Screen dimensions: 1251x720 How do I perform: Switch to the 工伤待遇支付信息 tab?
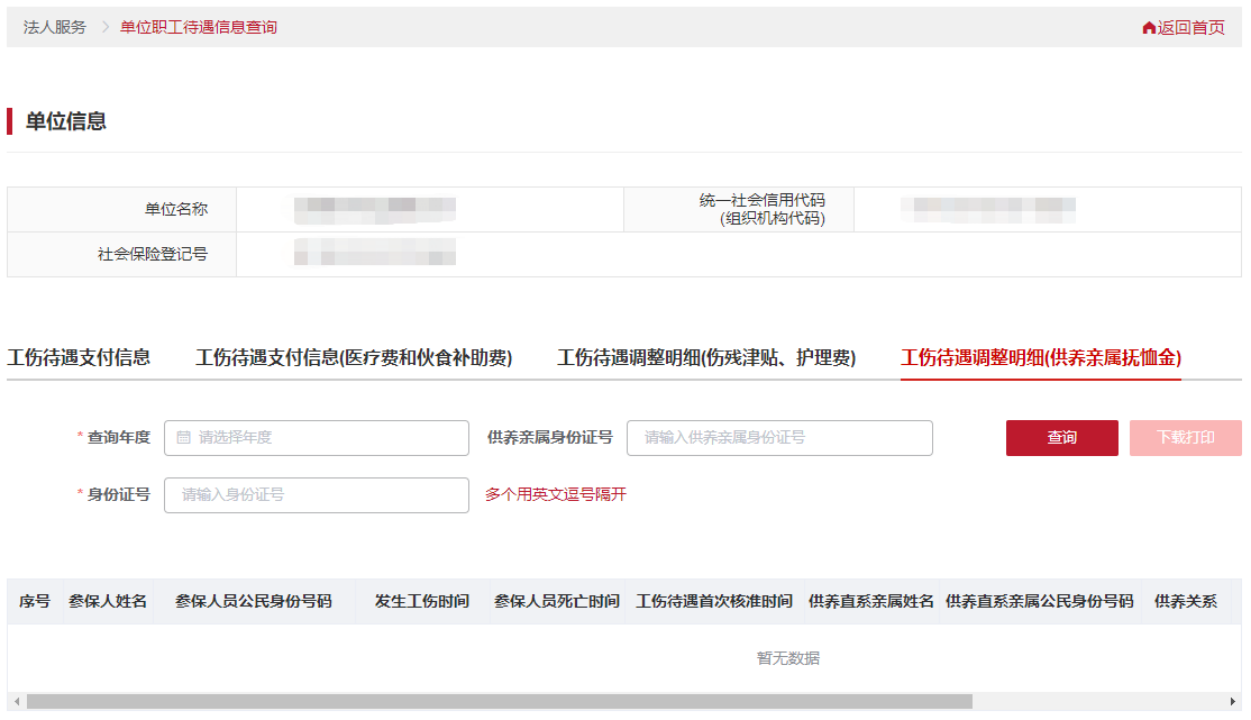[78, 357]
